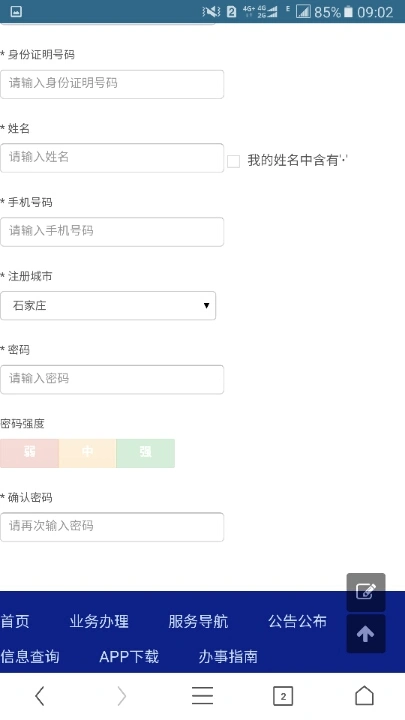The image size is (405, 720).
Task: Open the browser tabs counter icon
Action: (x=283, y=697)
